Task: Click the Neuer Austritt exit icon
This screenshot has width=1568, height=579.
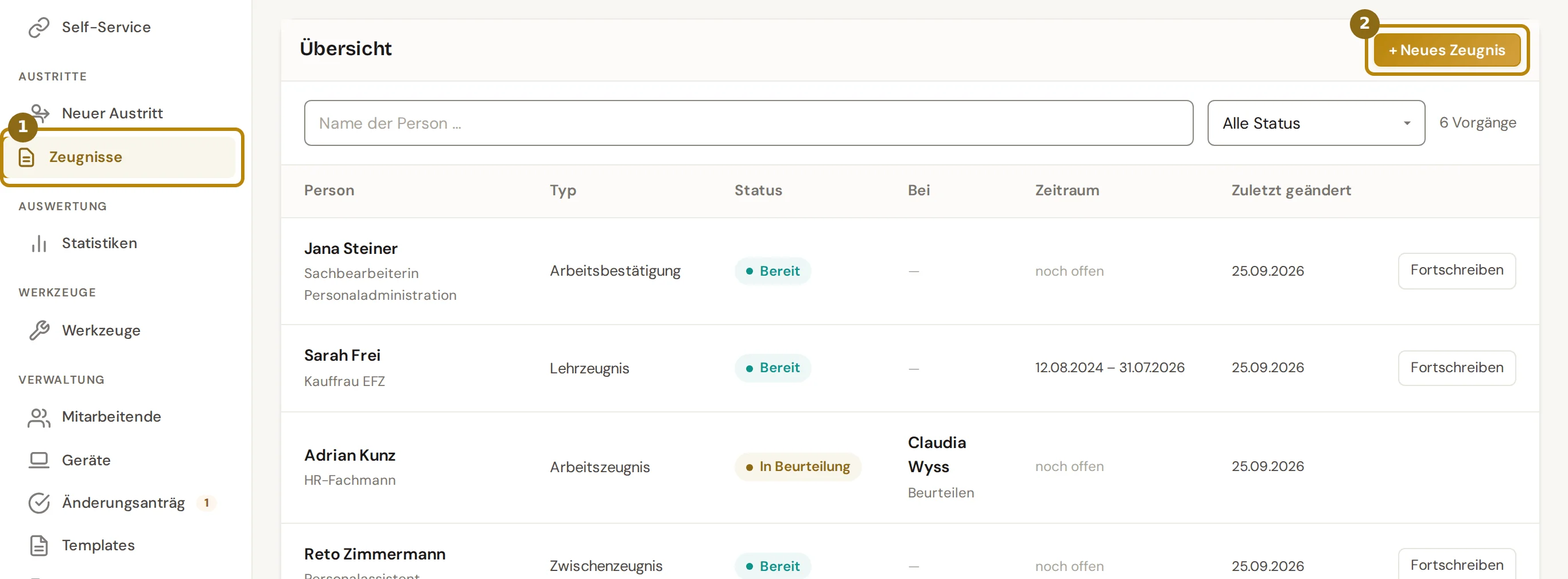Action: click(40, 113)
